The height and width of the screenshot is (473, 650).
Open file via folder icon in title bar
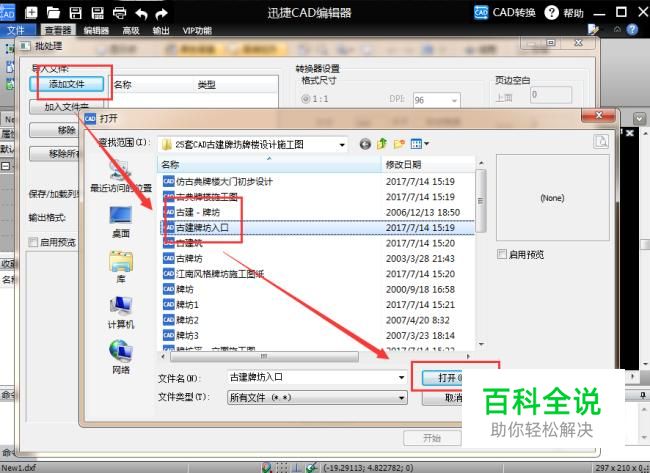click(53, 12)
